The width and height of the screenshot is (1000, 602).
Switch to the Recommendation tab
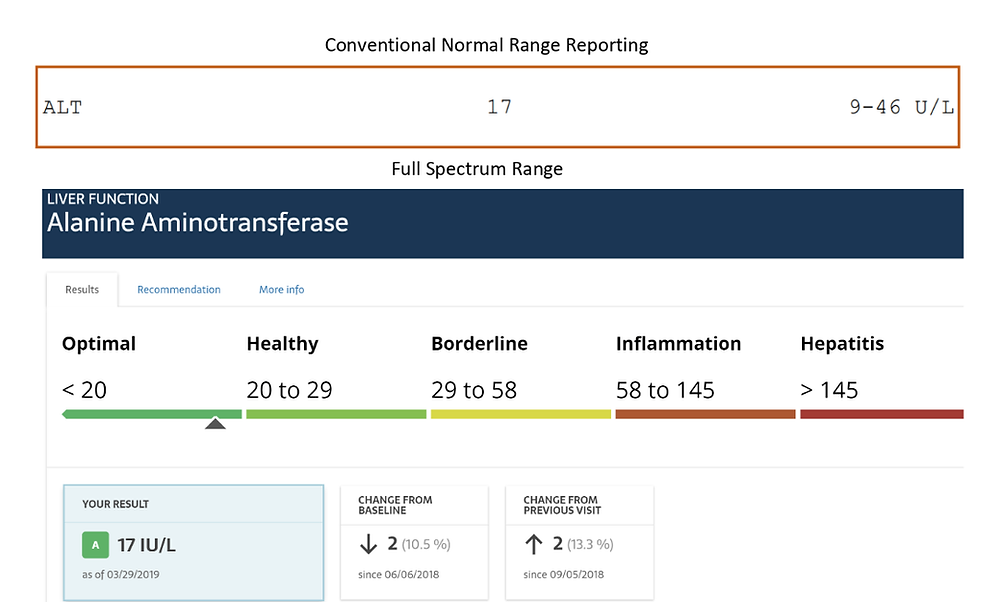[178, 289]
